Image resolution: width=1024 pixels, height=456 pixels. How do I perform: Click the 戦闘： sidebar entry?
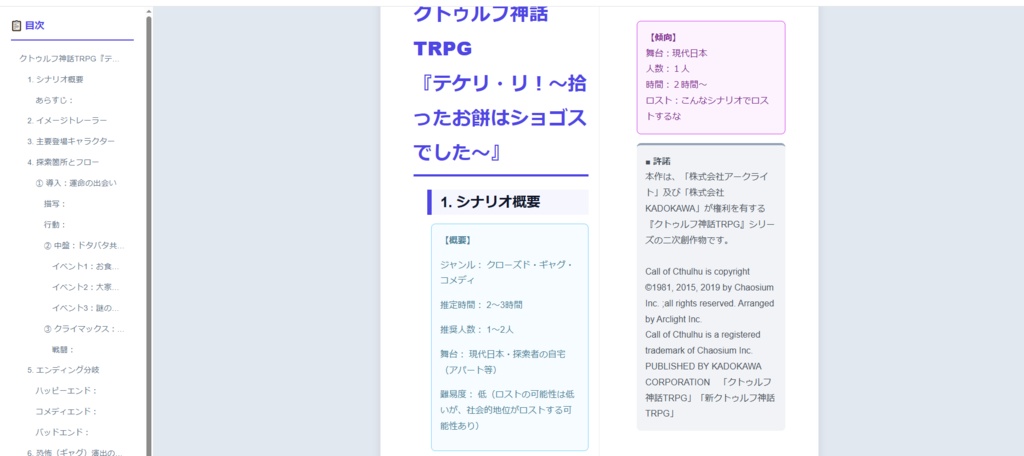point(63,350)
